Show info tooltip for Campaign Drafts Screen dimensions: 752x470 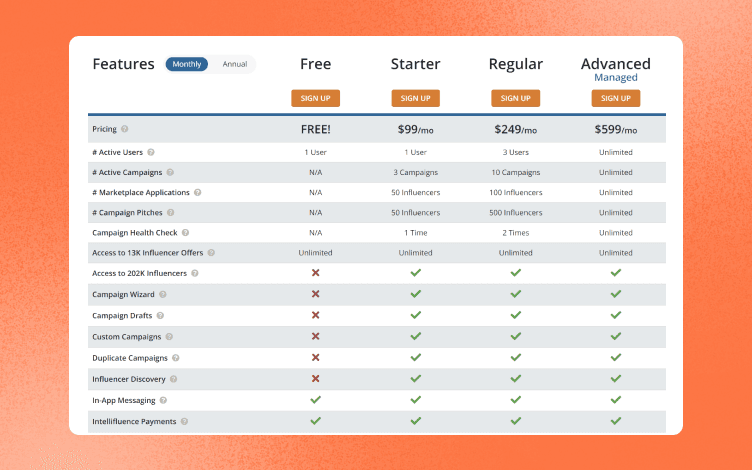pyautogui.click(x=160, y=316)
